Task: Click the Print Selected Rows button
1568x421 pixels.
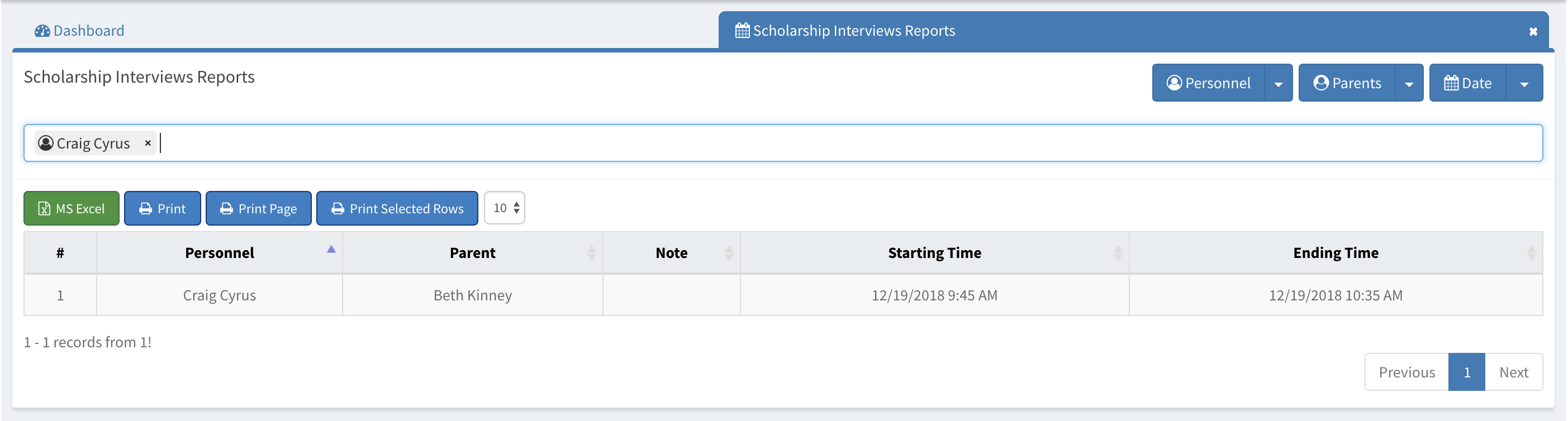Action: click(397, 209)
